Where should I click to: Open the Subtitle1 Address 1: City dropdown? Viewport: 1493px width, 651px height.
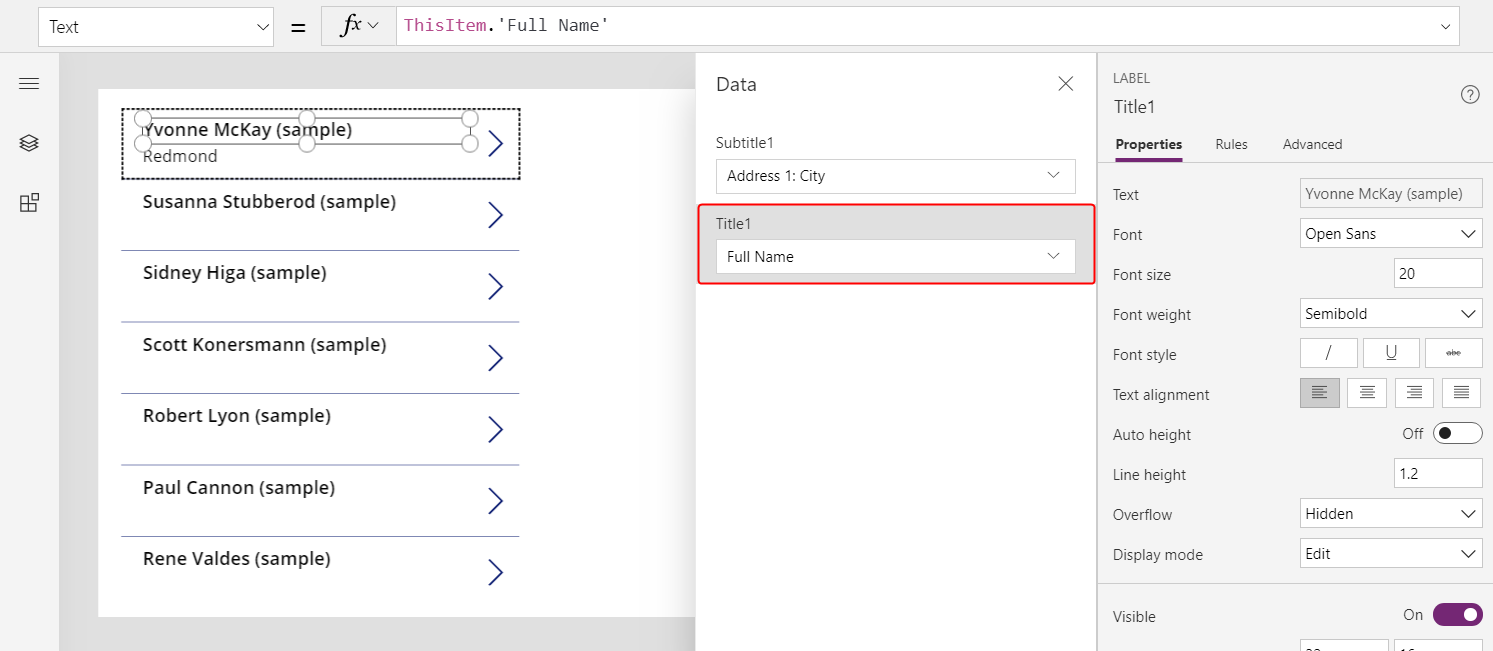[x=896, y=176]
